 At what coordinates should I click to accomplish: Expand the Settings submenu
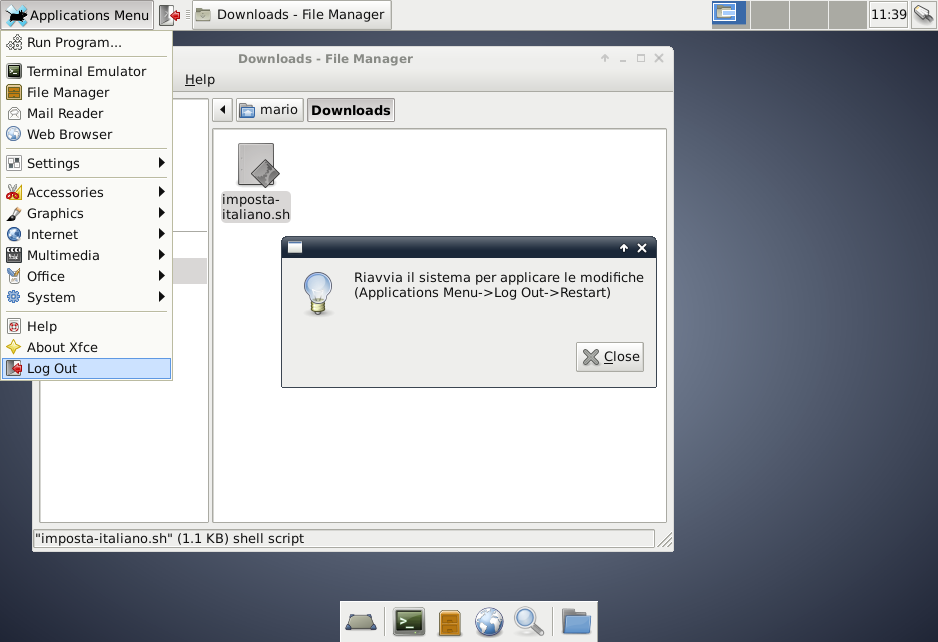[87, 163]
